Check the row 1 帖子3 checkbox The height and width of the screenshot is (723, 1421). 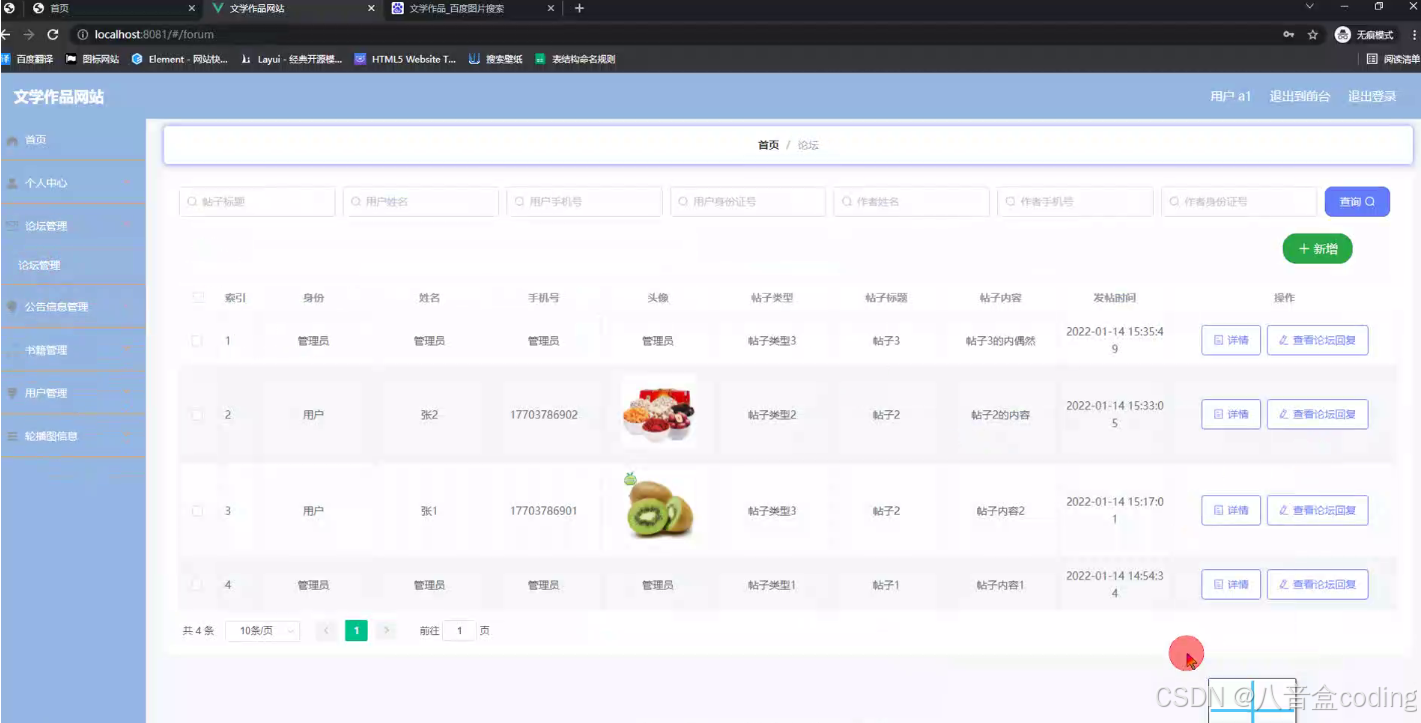pyautogui.click(x=197, y=341)
